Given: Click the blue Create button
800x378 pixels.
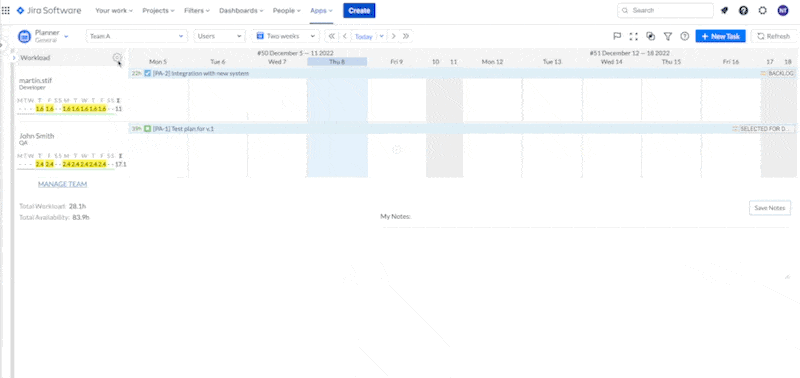Looking at the screenshot, I should coord(359,10).
